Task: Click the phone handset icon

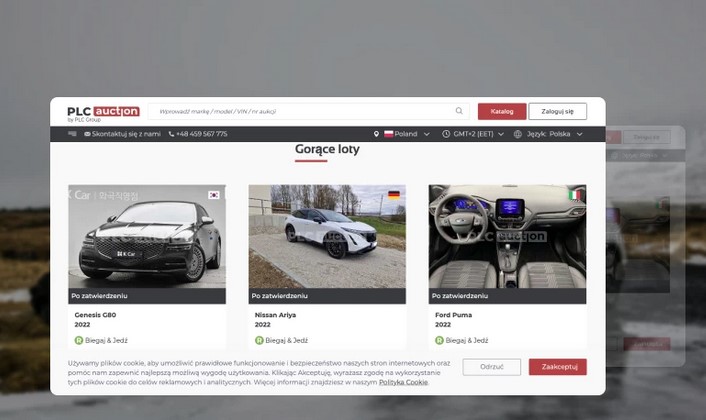Action: coord(171,134)
